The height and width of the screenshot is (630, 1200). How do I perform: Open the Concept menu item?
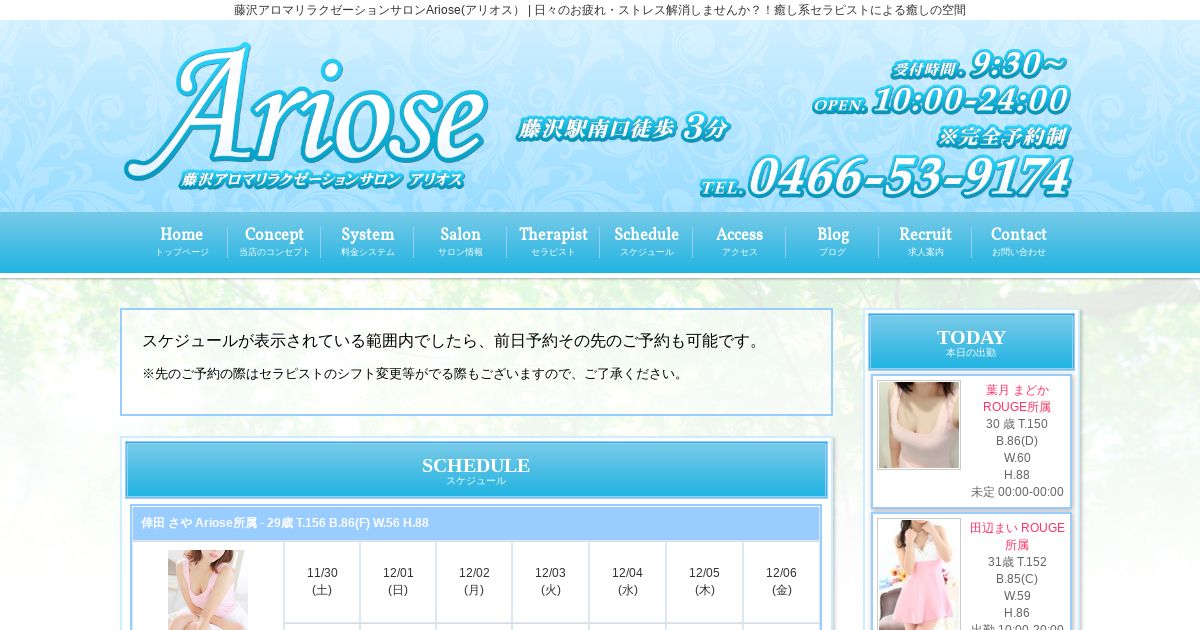(x=274, y=242)
